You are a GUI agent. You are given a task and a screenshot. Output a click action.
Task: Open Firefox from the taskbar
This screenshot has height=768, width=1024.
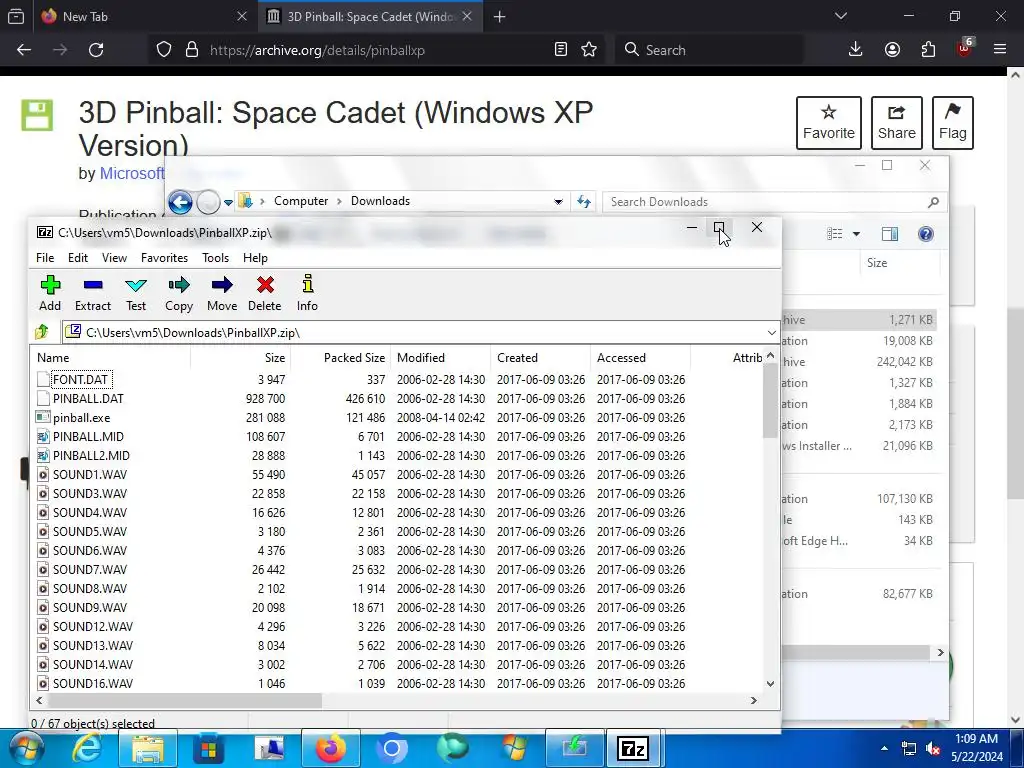click(x=330, y=748)
